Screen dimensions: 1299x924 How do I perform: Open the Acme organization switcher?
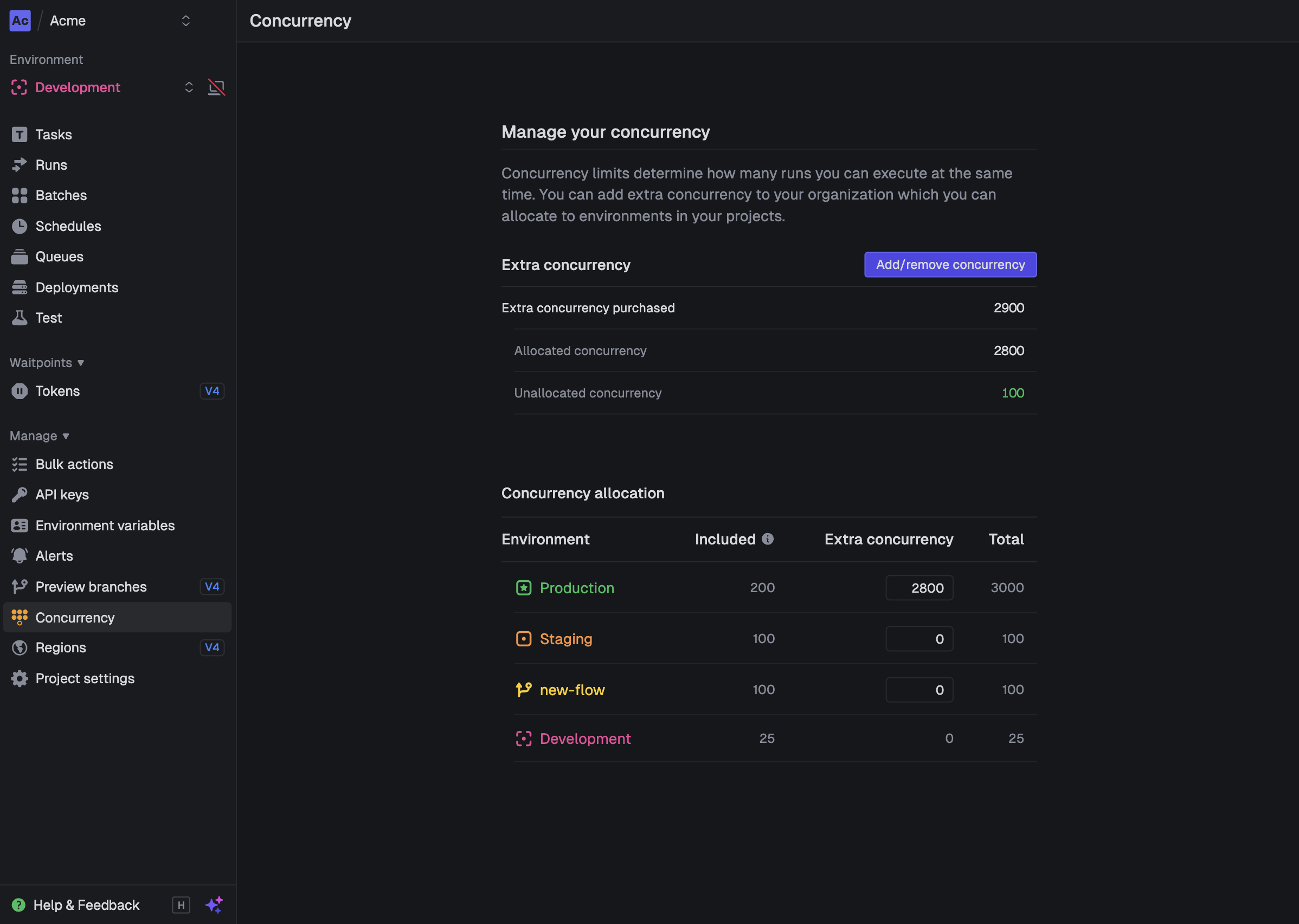tap(186, 21)
